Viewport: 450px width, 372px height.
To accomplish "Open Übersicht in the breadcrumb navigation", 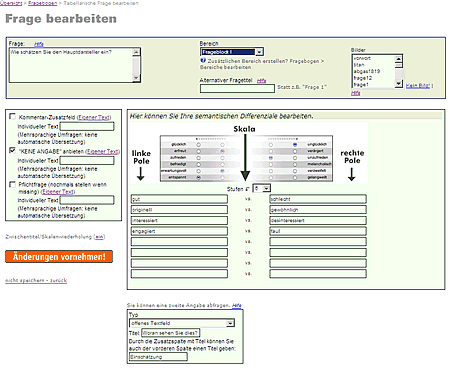I will tap(11, 3).
